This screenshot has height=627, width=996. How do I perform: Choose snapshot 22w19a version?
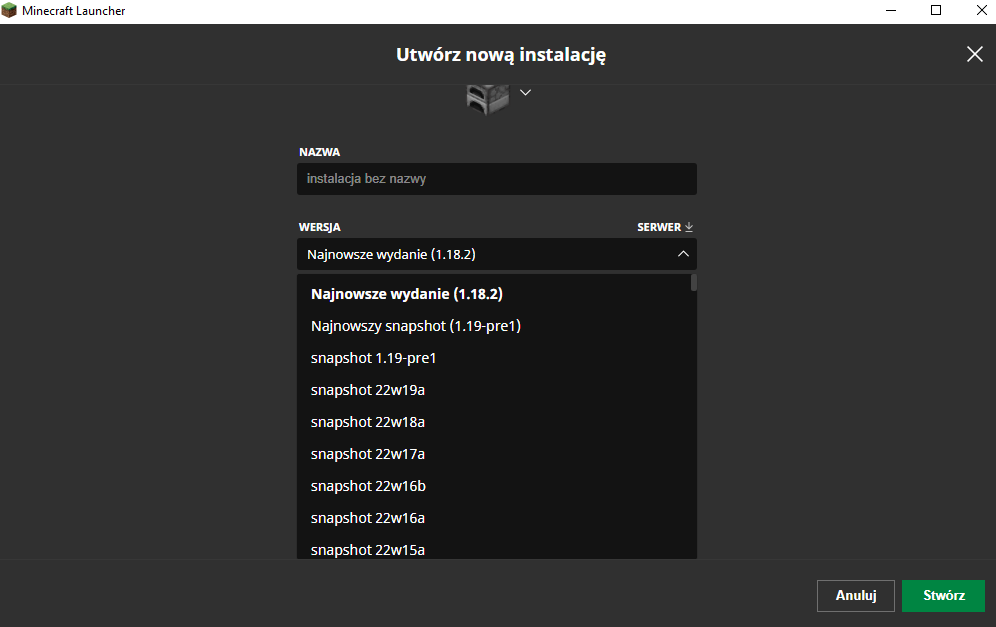click(x=495, y=390)
